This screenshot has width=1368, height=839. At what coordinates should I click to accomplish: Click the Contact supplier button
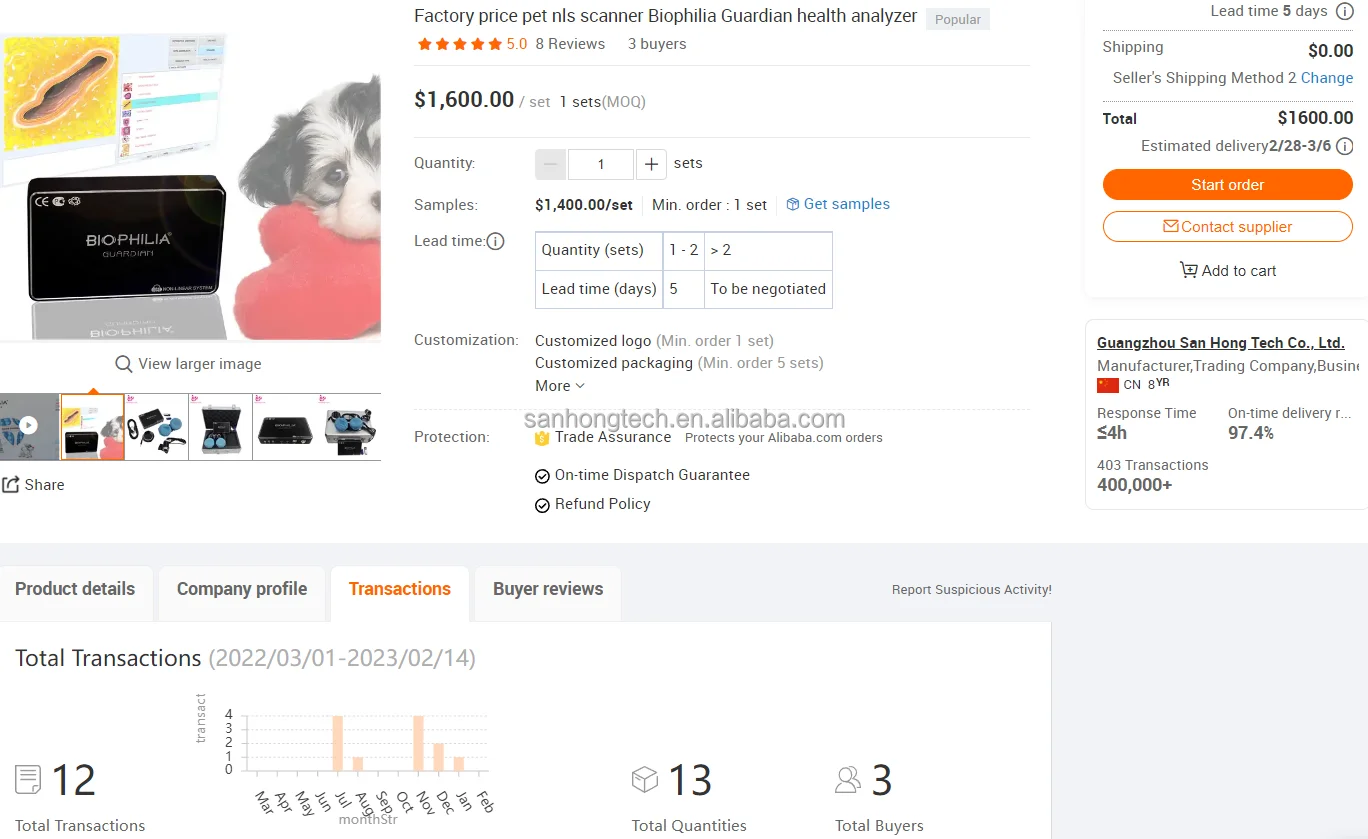(1228, 227)
